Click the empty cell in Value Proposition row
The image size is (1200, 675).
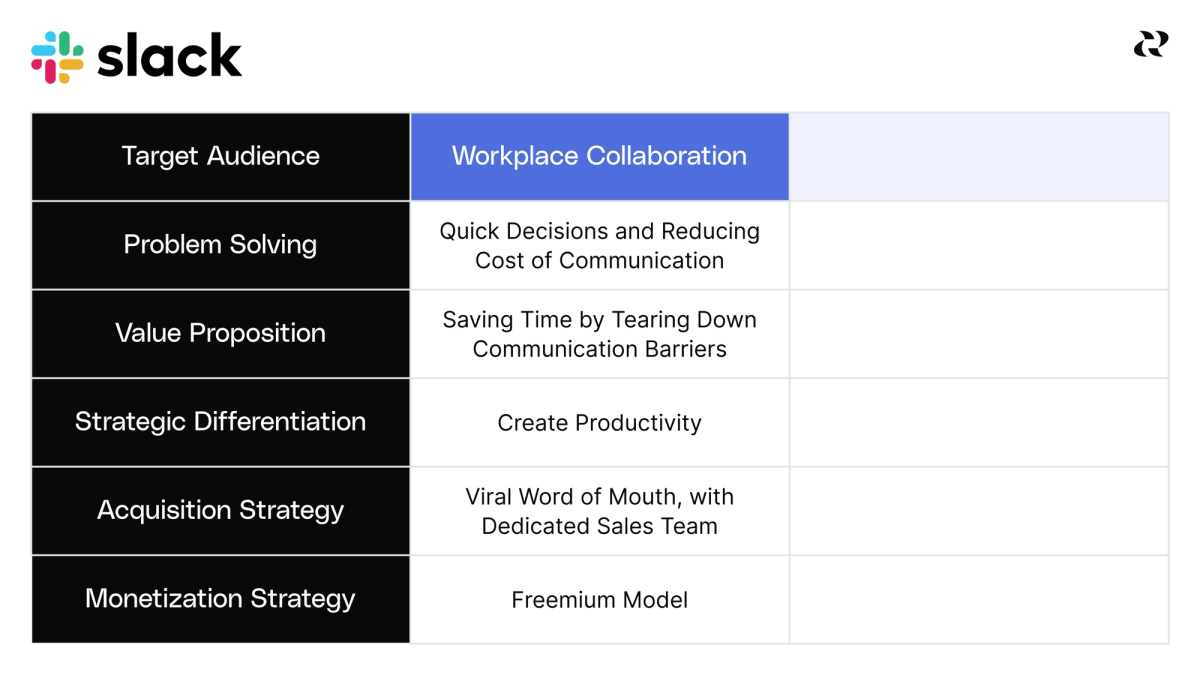pyautogui.click(x=979, y=334)
